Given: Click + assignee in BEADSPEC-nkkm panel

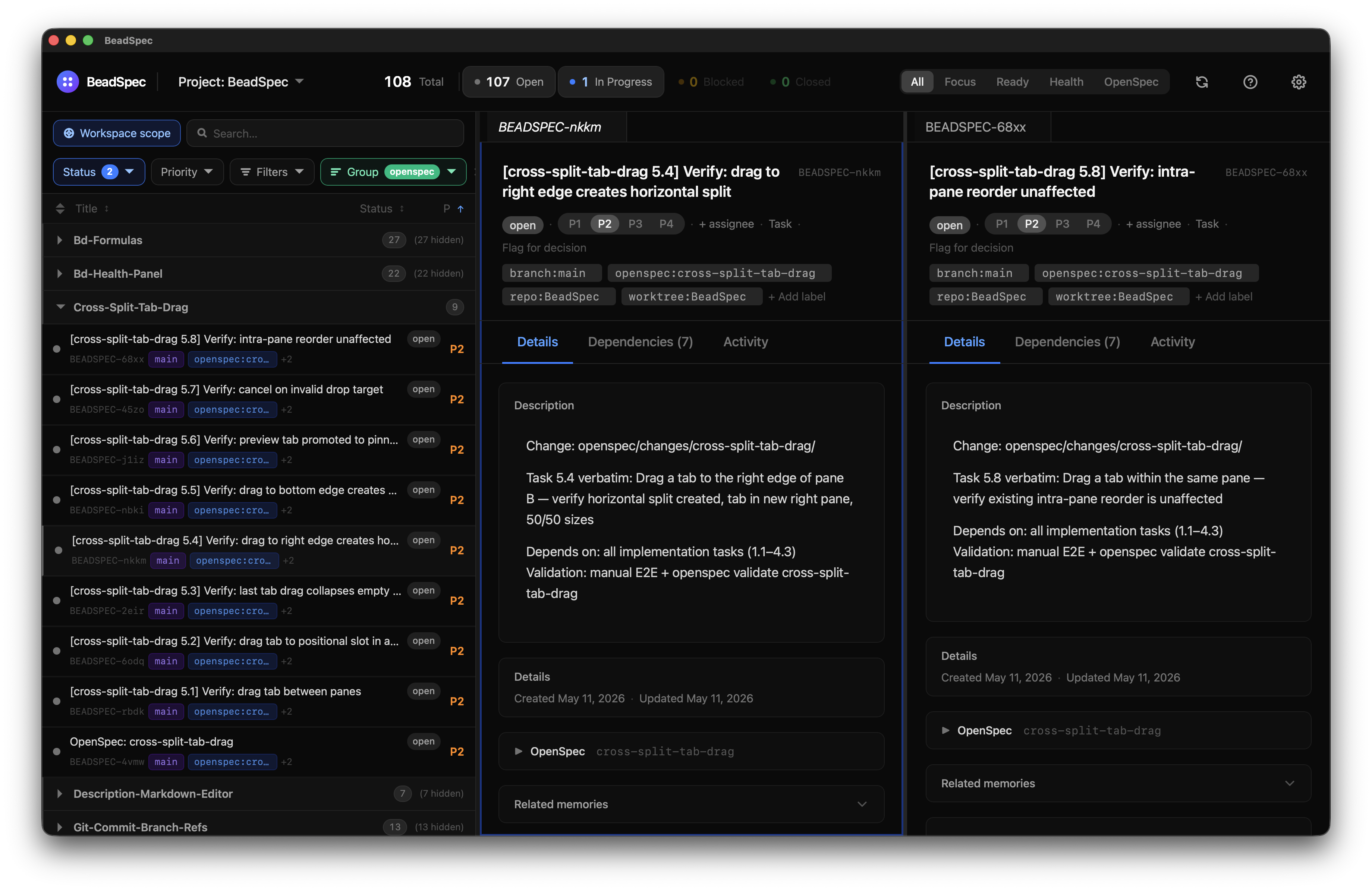Looking at the screenshot, I should click(726, 224).
